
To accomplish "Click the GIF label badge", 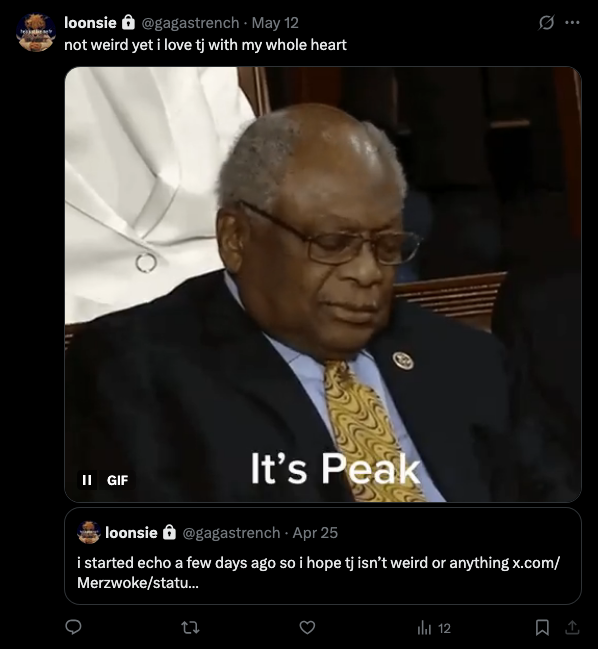I will (117, 480).
